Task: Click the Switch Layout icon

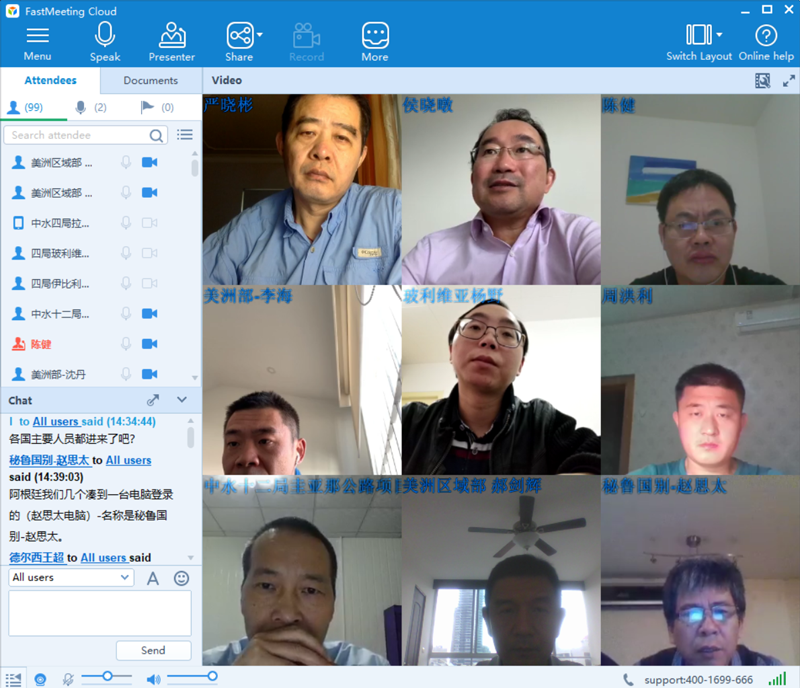Action: [699, 38]
